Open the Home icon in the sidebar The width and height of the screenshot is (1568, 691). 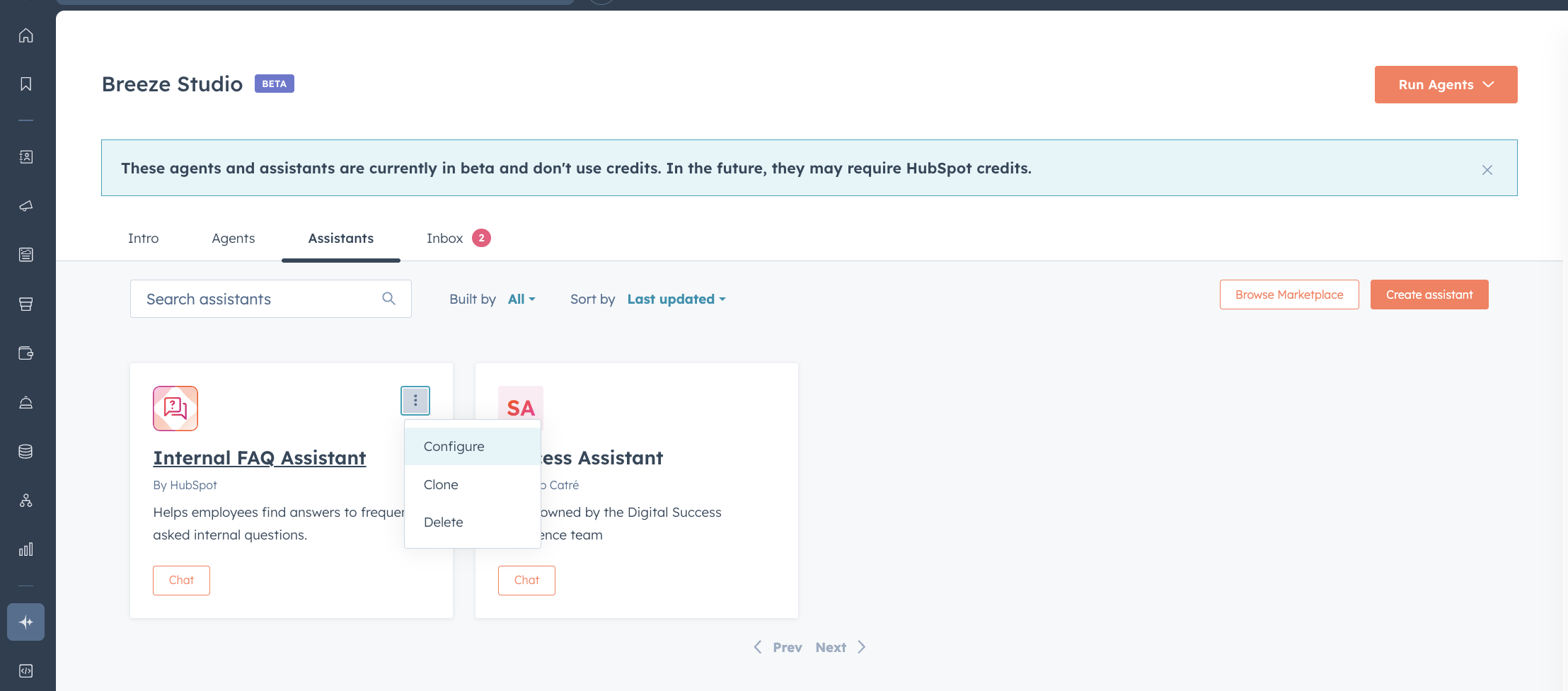pos(26,35)
